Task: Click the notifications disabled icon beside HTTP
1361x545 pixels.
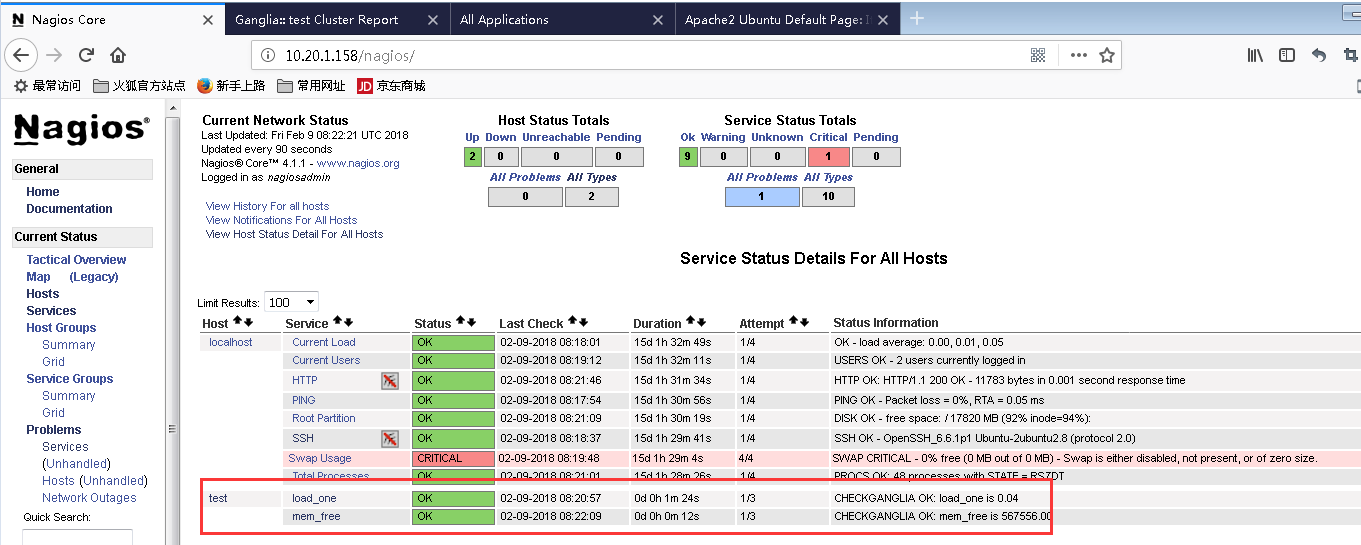Action: tap(390, 380)
